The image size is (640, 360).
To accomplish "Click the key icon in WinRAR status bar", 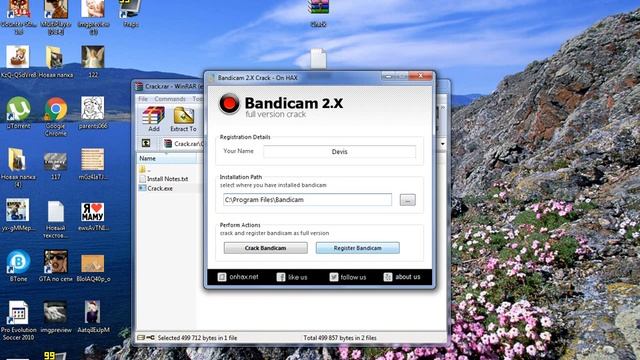I will (150, 338).
